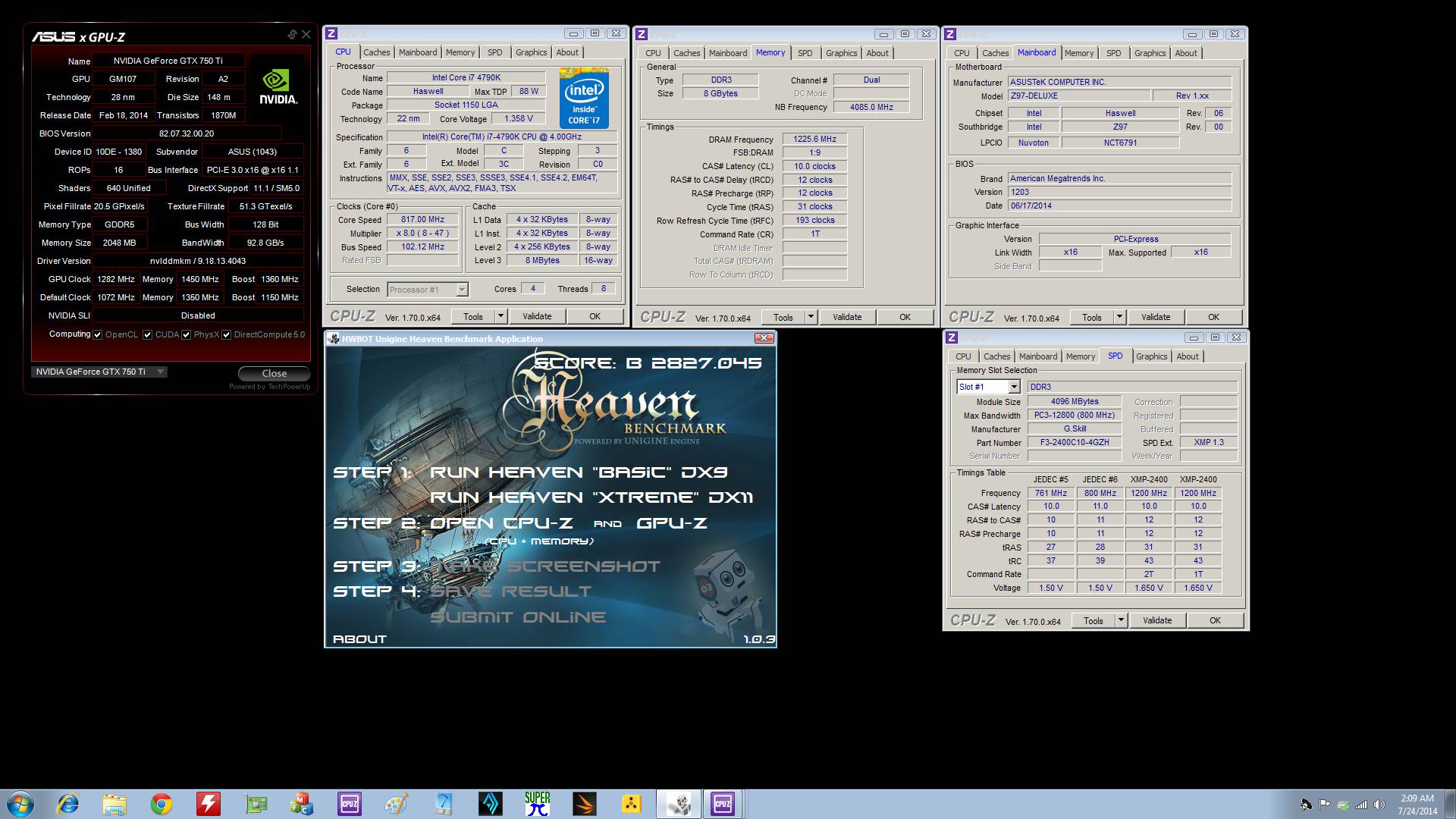
Task: Switch to HWBOT Heaven robot taskbar item
Action: click(679, 803)
